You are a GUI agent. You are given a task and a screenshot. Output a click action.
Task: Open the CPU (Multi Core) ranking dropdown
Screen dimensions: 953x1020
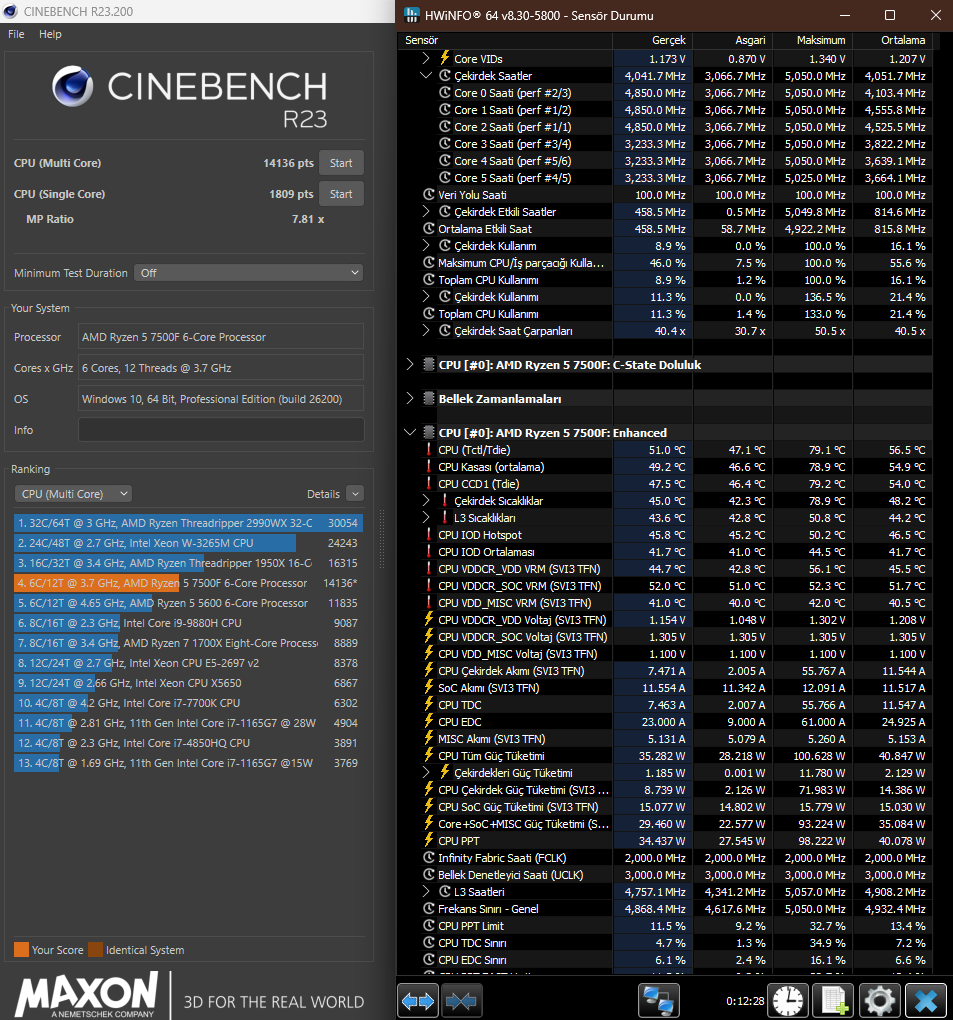pyautogui.click(x=73, y=494)
